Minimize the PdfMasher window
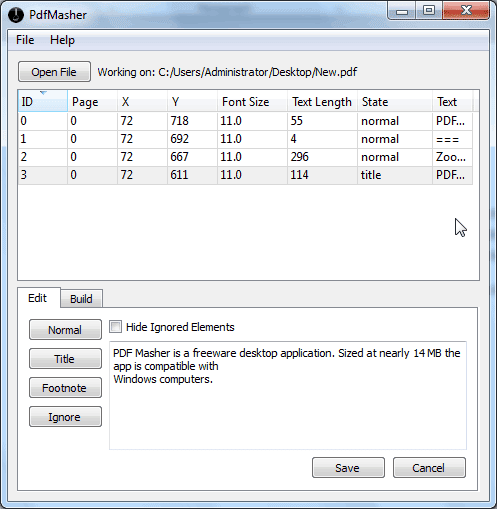 tap(402, 11)
